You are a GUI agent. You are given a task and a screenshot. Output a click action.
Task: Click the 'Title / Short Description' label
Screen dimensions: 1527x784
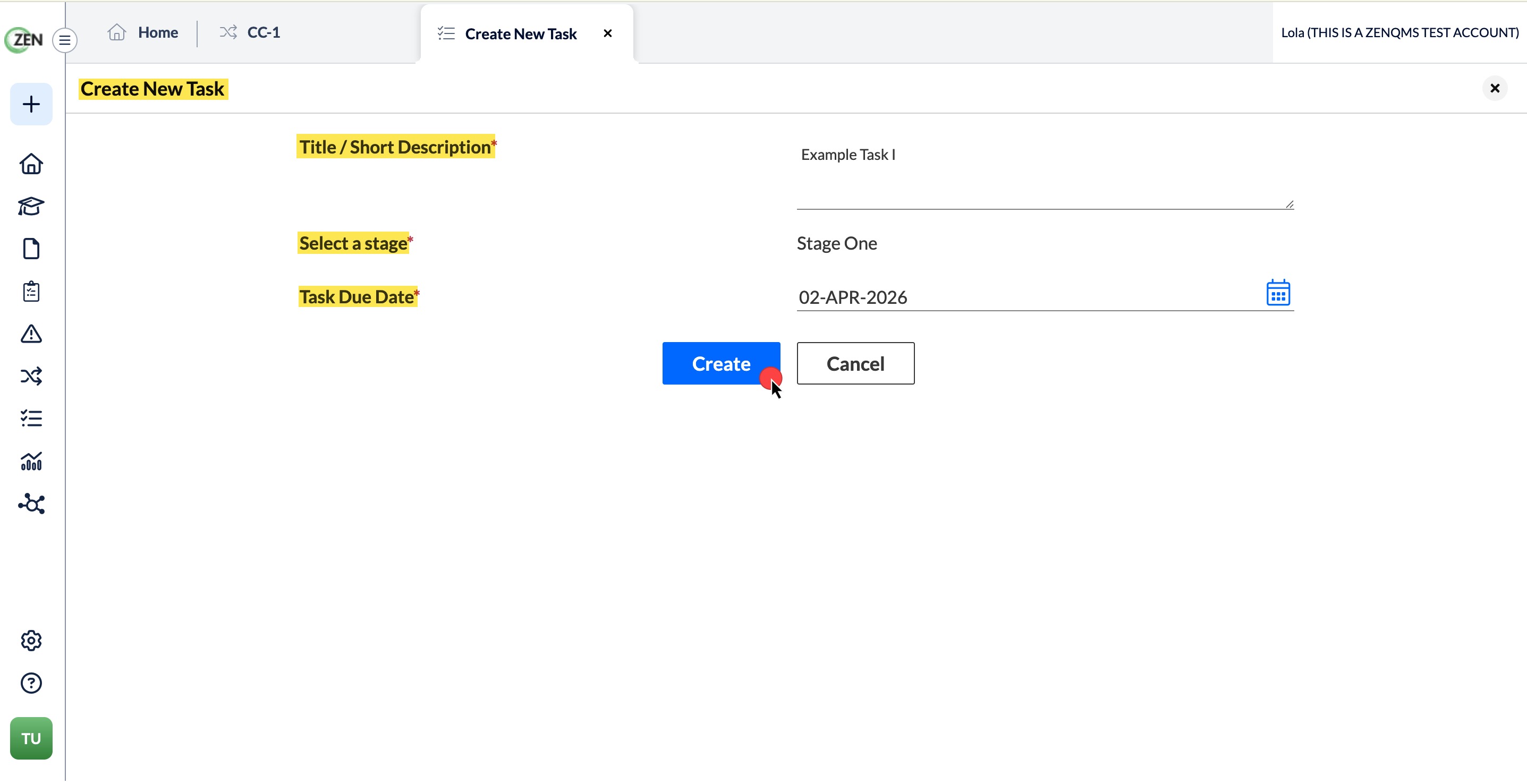395,147
